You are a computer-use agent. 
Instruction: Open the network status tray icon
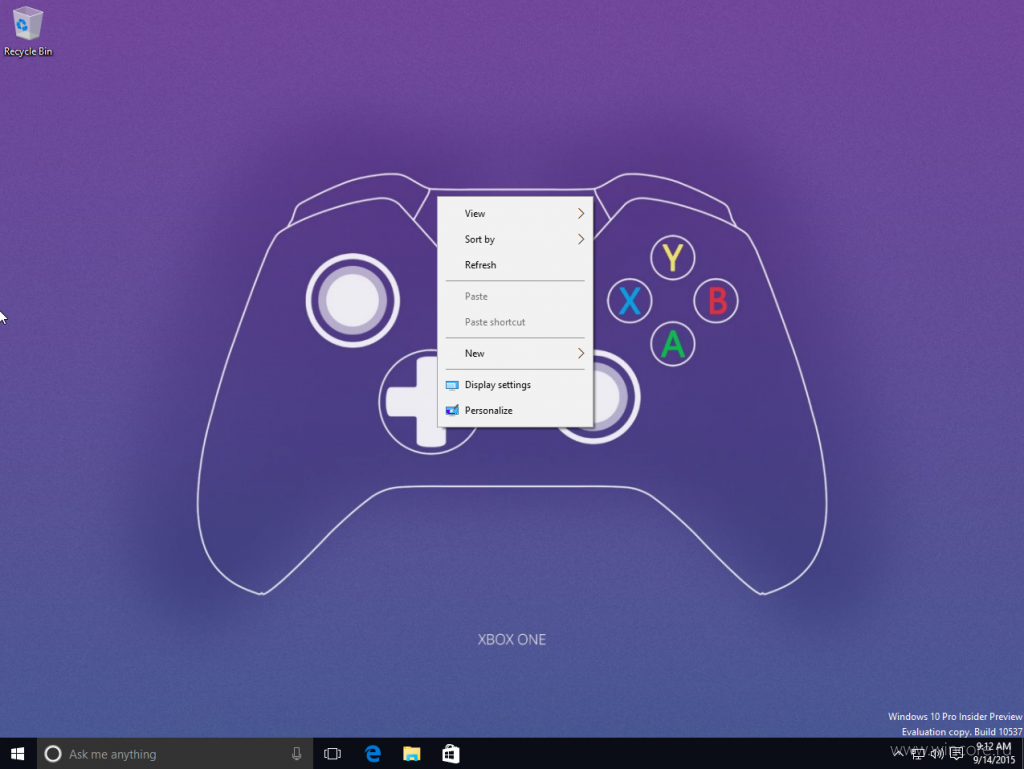coord(918,754)
